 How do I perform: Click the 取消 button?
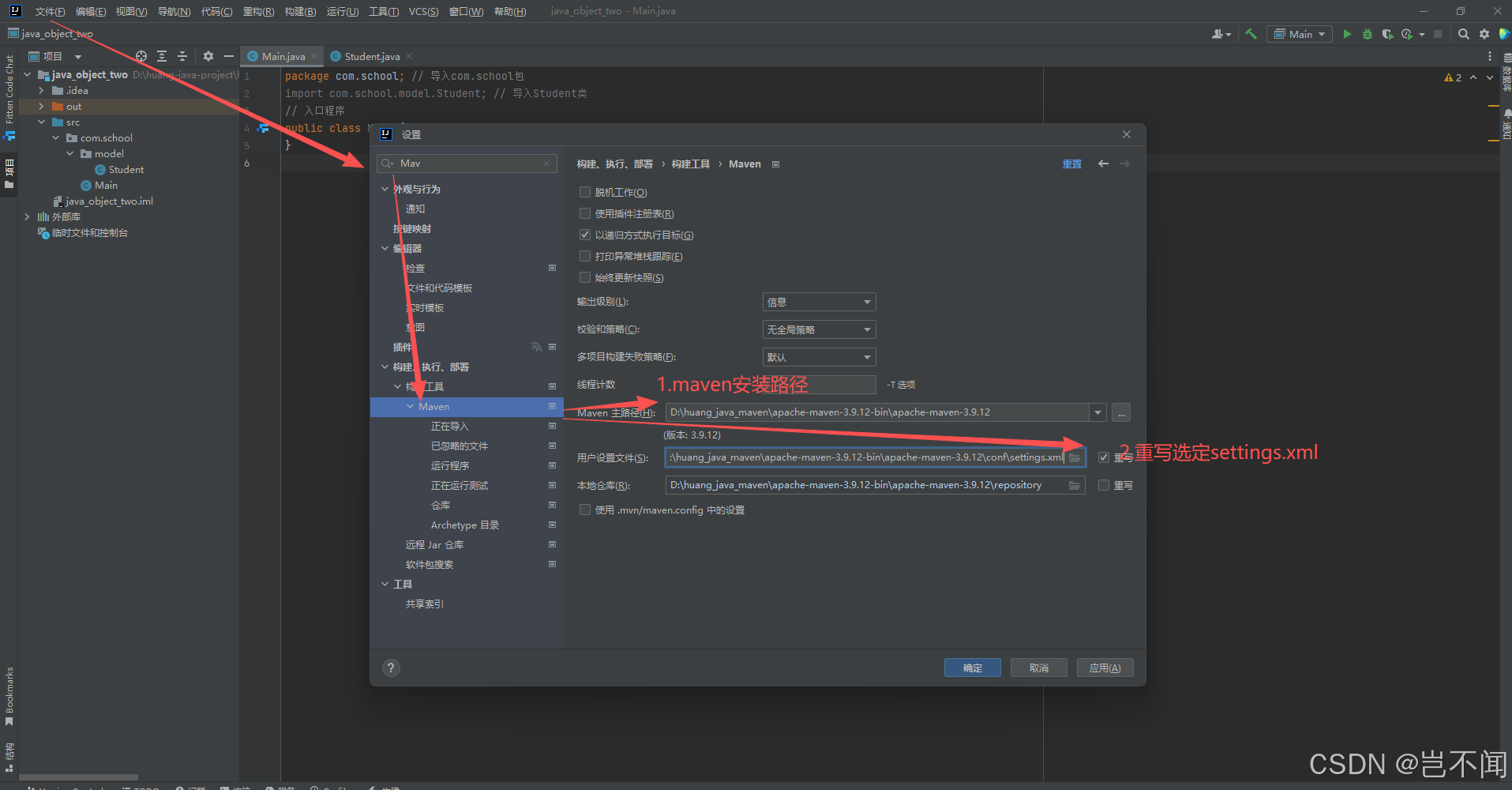(1039, 668)
